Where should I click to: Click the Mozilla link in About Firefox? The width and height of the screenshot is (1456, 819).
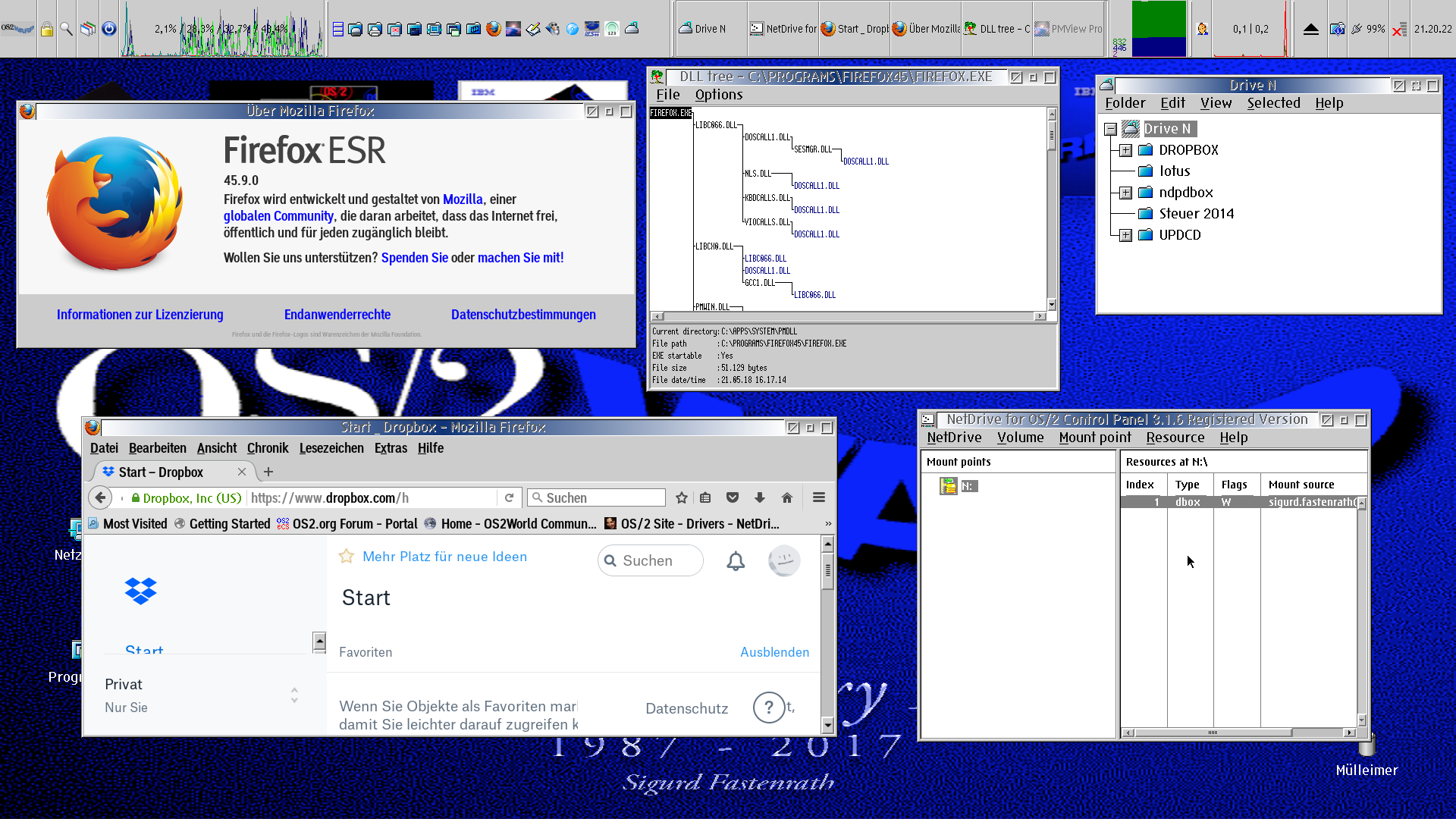463,199
